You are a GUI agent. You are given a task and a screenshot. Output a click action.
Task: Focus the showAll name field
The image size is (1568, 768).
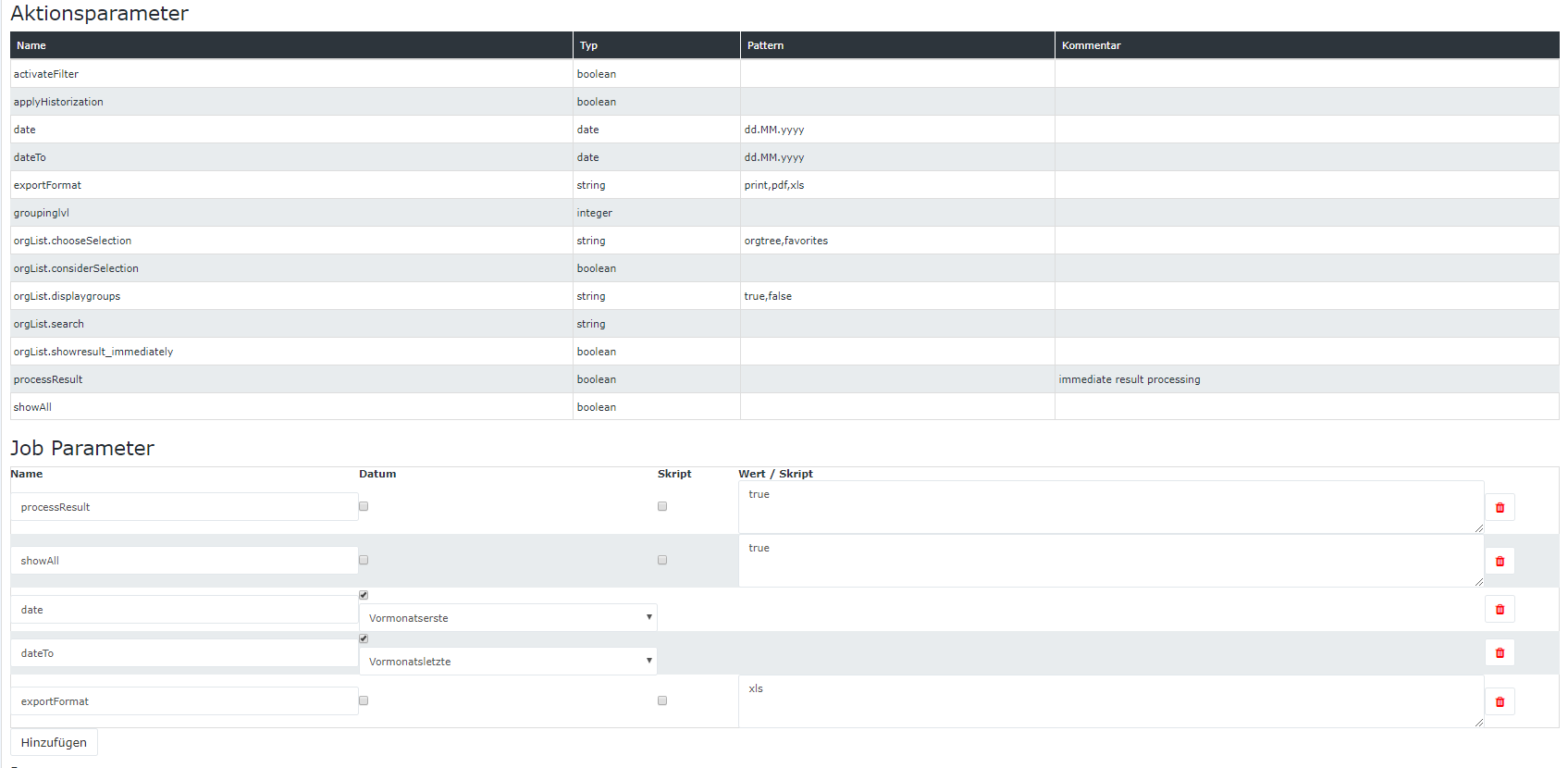(184, 561)
